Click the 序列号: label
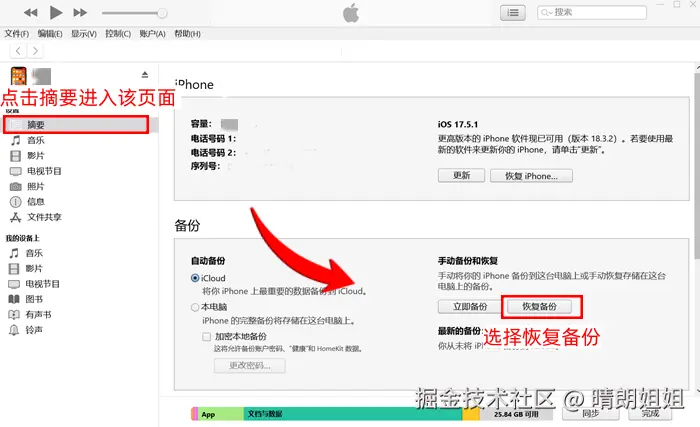The width and height of the screenshot is (700, 427). 205,166
